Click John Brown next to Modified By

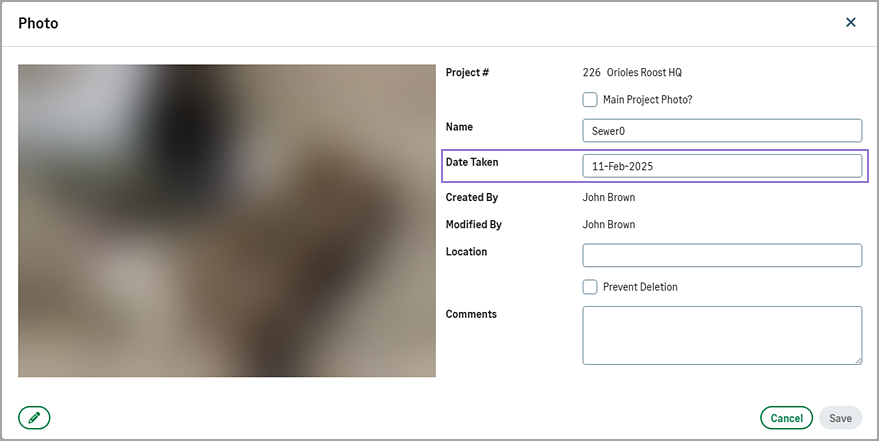608,225
